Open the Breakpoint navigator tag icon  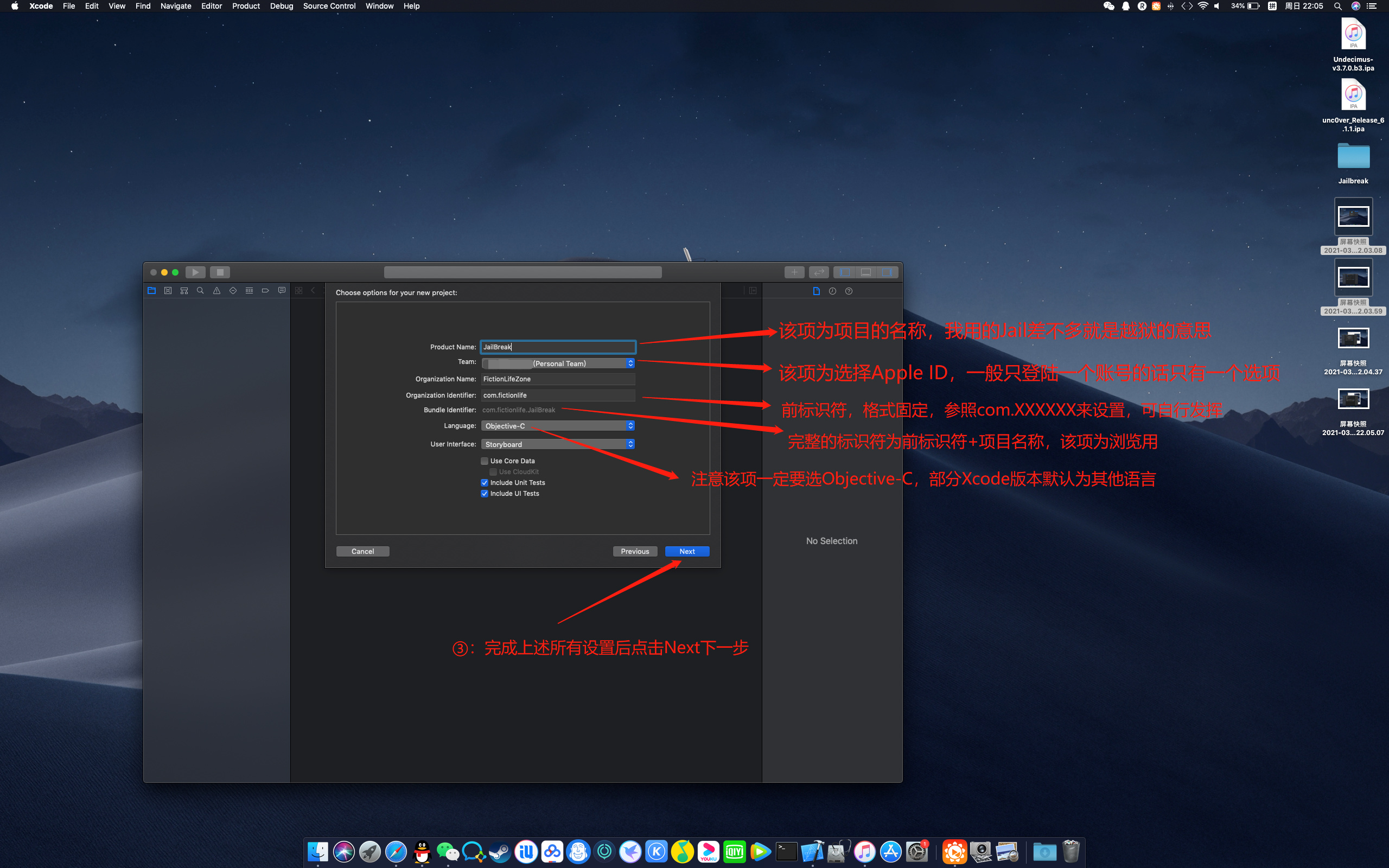point(265,290)
